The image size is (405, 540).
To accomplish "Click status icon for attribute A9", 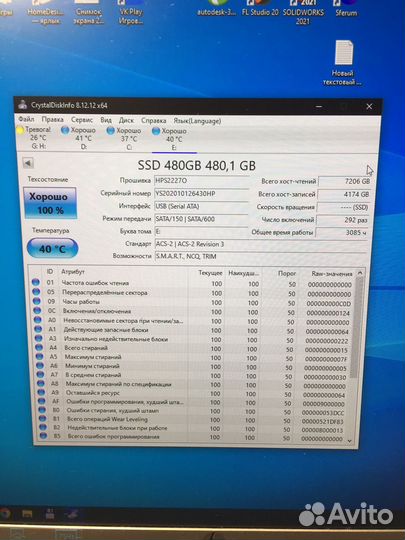I will pos(41,392).
